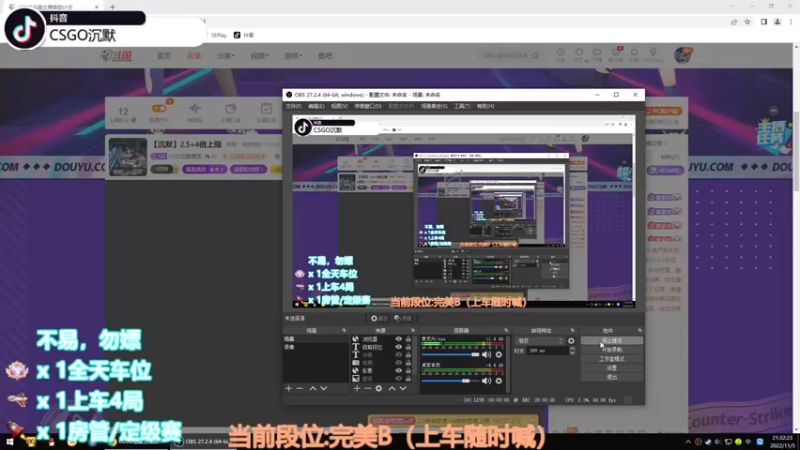800x450 pixels.
Task: Expand the 游戏 dropdown in Douyu navigation
Action: [x=293, y=56]
